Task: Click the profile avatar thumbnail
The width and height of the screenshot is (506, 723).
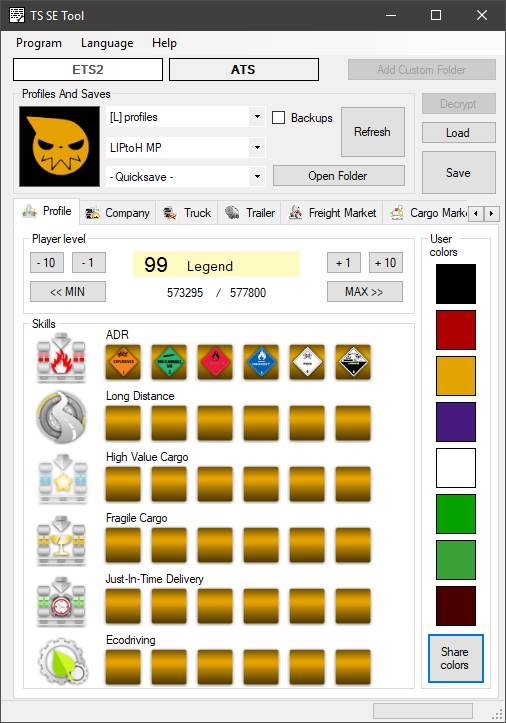Action: point(60,147)
